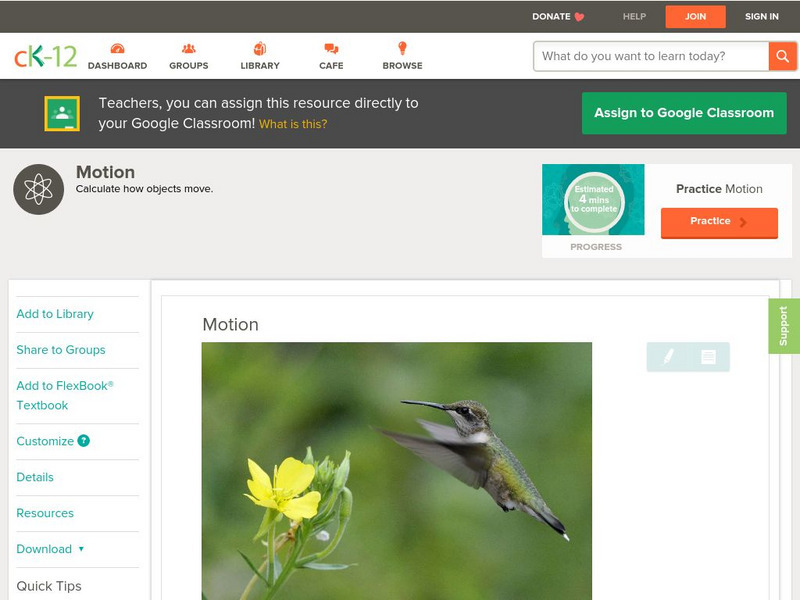
Task: Select the notes tool icon
Action: click(x=708, y=357)
